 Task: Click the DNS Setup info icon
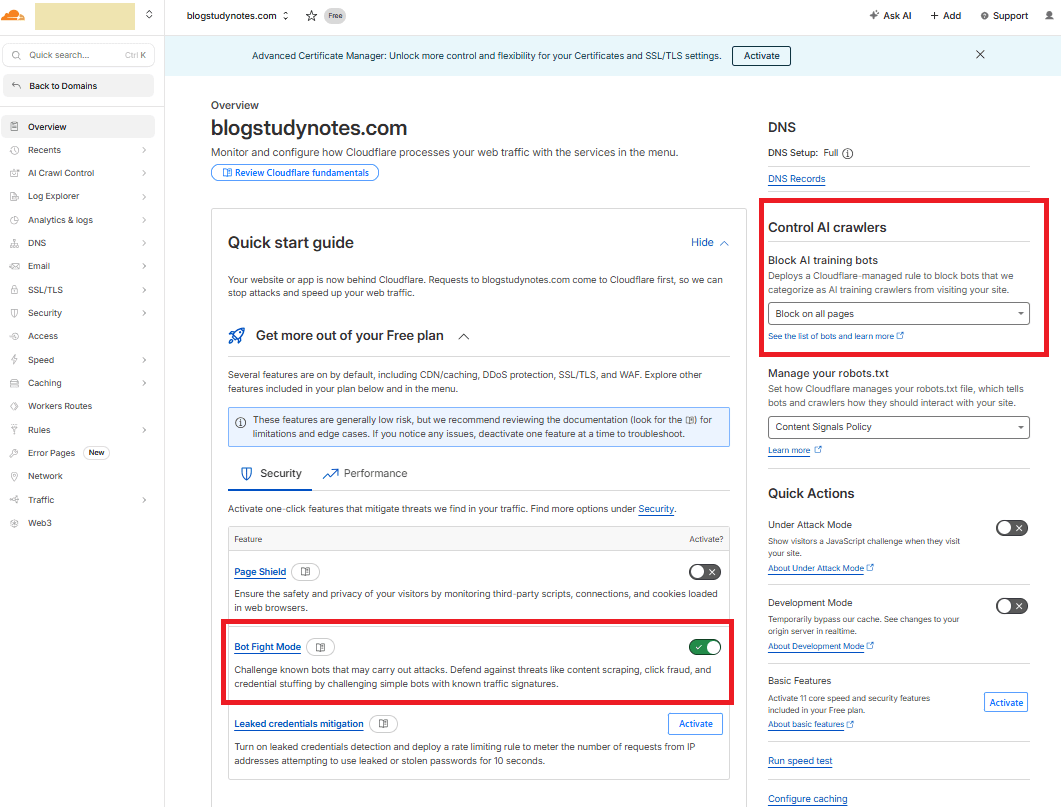click(847, 153)
